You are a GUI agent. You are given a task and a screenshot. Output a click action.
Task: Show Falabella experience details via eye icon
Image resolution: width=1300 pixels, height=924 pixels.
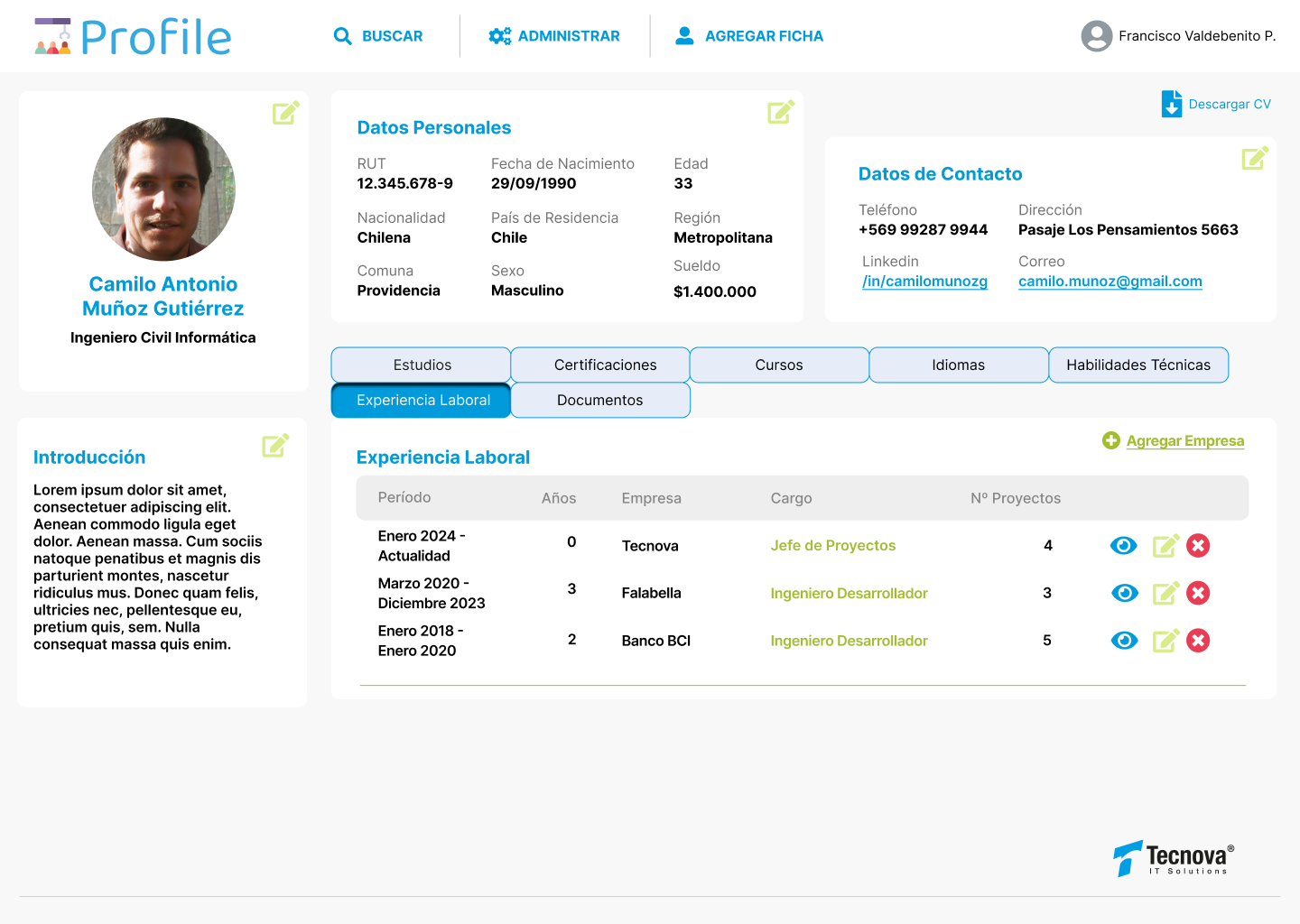pos(1123,593)
